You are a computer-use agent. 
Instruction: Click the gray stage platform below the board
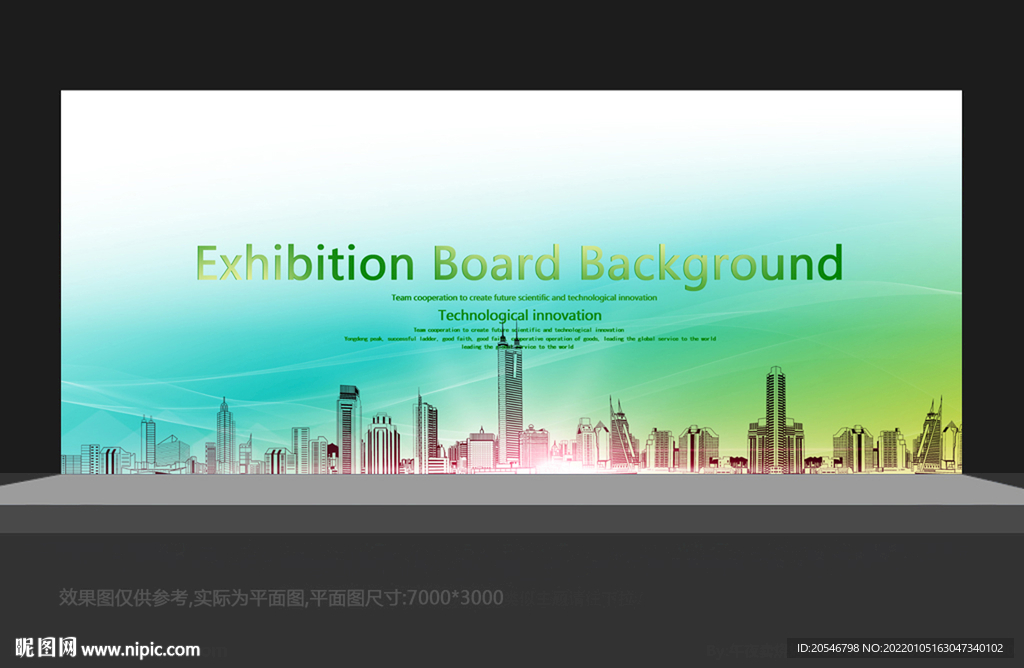512,489
